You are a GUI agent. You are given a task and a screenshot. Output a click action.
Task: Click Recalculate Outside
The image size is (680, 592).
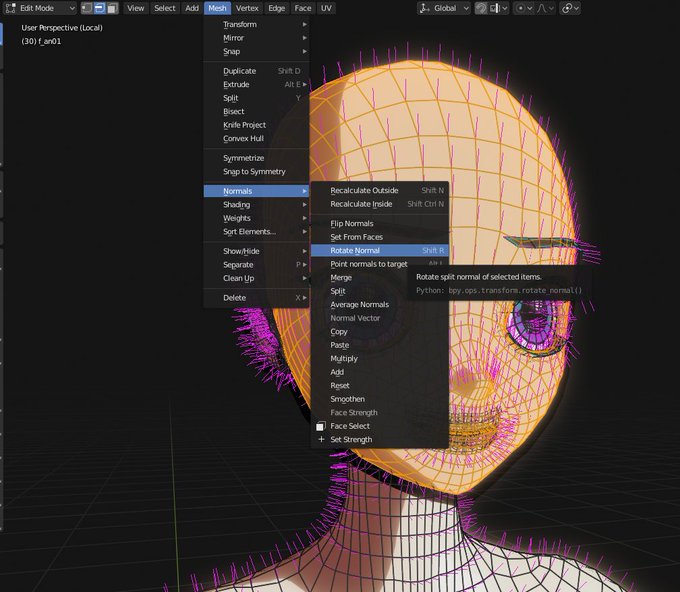[x=364, y=190]
